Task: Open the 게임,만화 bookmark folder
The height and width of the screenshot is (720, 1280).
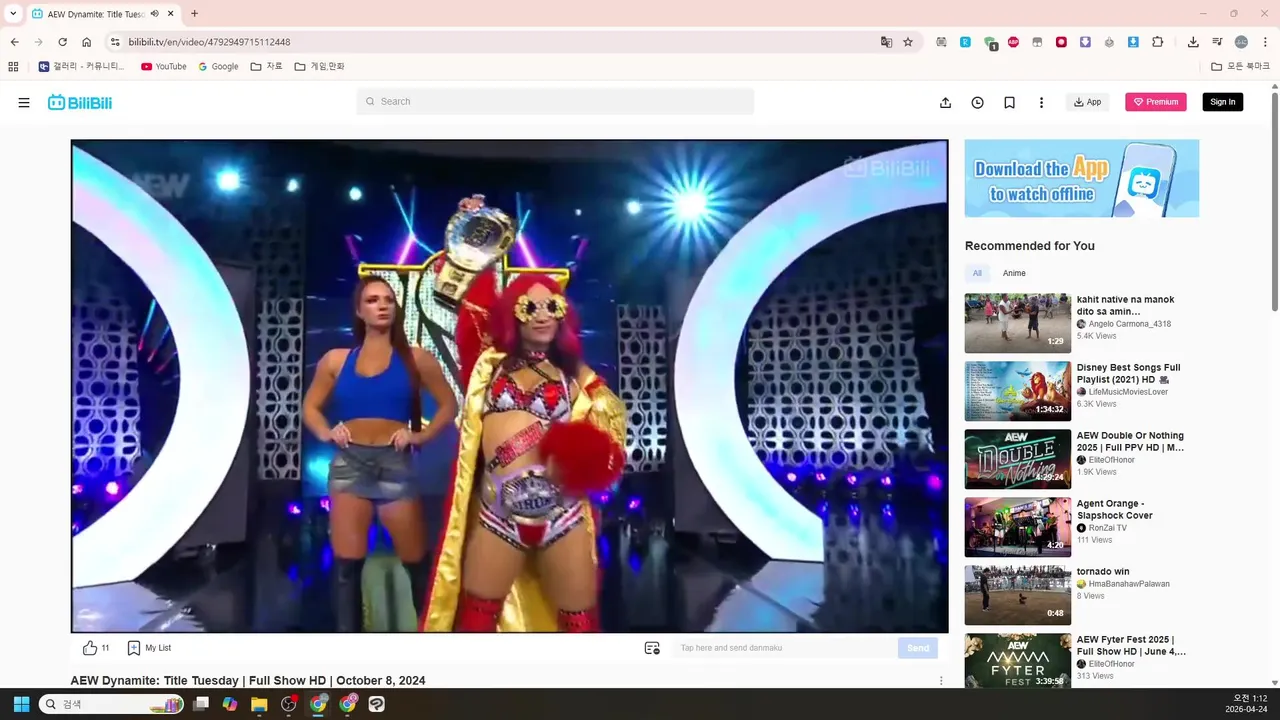Action: click(x=320, y=67)
